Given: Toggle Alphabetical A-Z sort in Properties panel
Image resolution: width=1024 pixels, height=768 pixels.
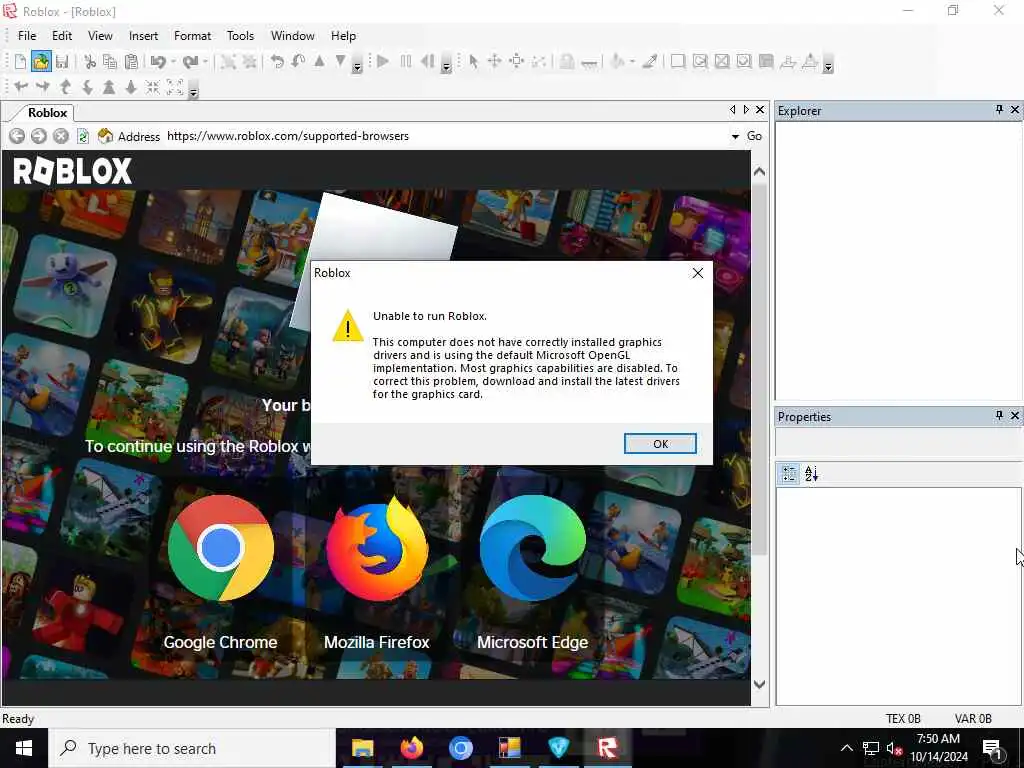Looking at the screenshot, I should tap(811, 473).
